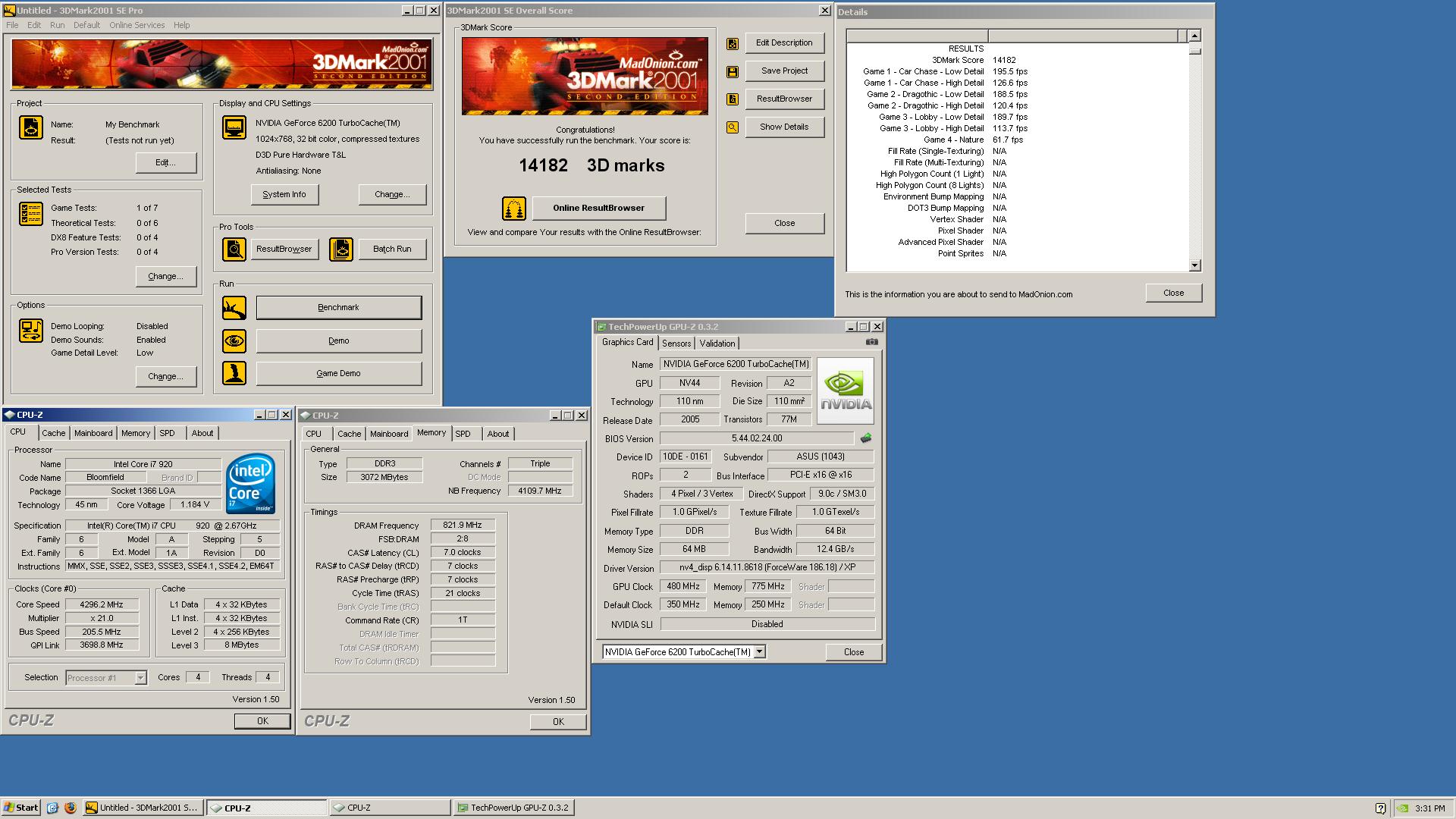Click the Benchmark run icon

[x=234, y=308]
